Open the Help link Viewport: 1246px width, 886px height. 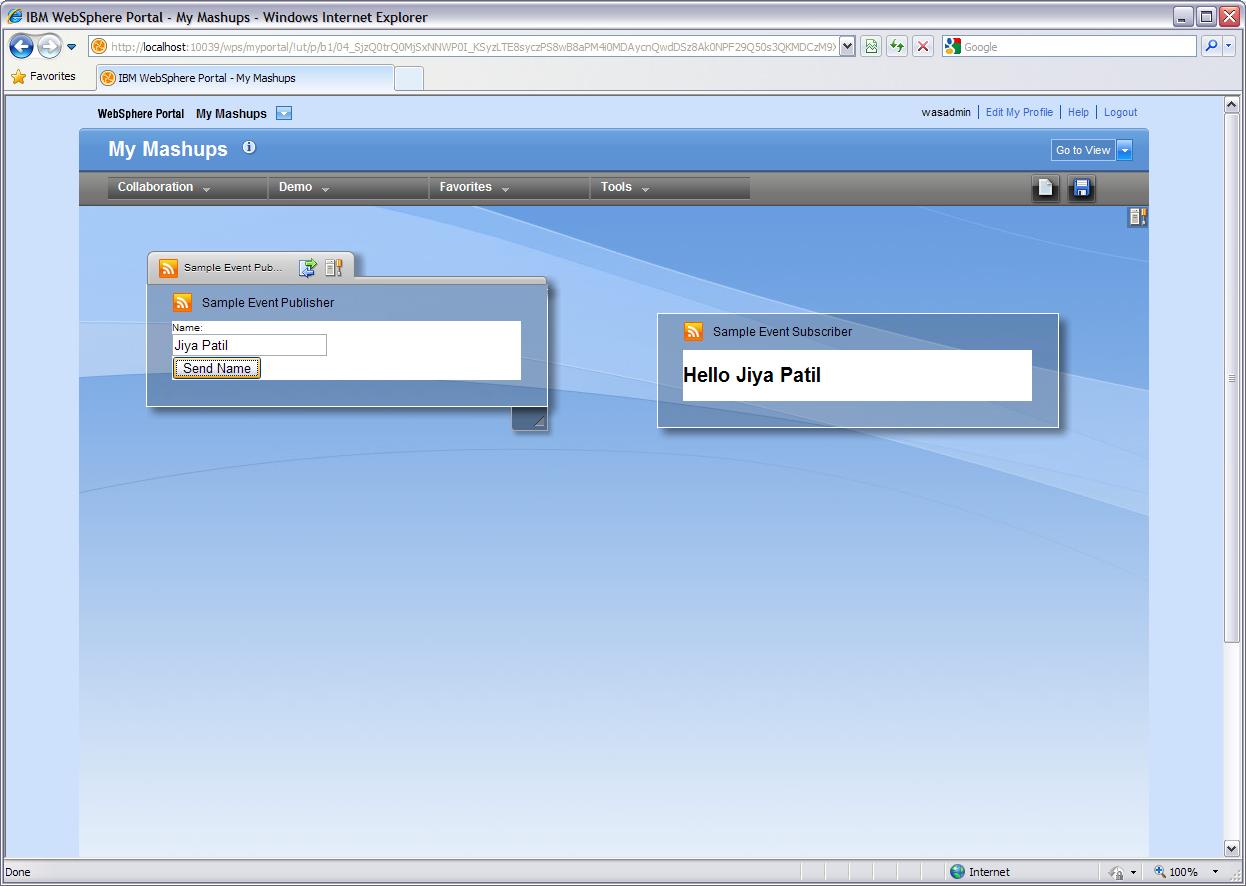pos(1078,112)
